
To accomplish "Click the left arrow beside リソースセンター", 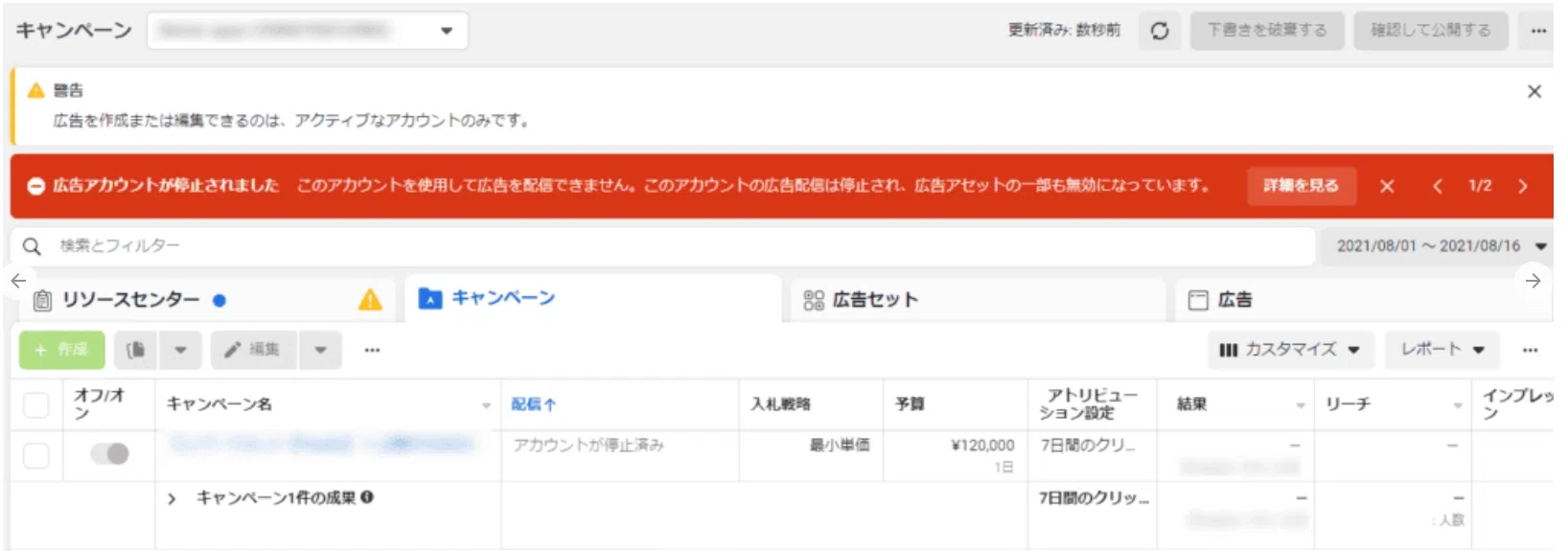I will point(18,281).
